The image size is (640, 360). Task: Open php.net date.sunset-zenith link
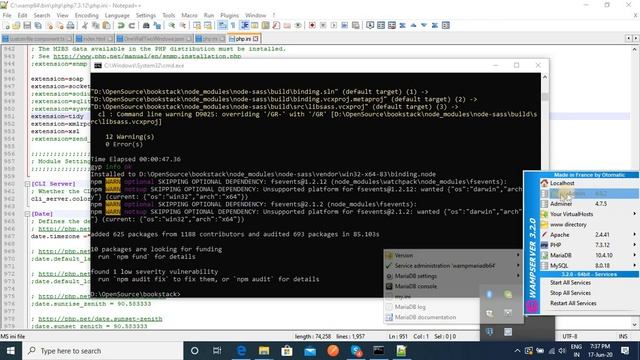point(100,319)
